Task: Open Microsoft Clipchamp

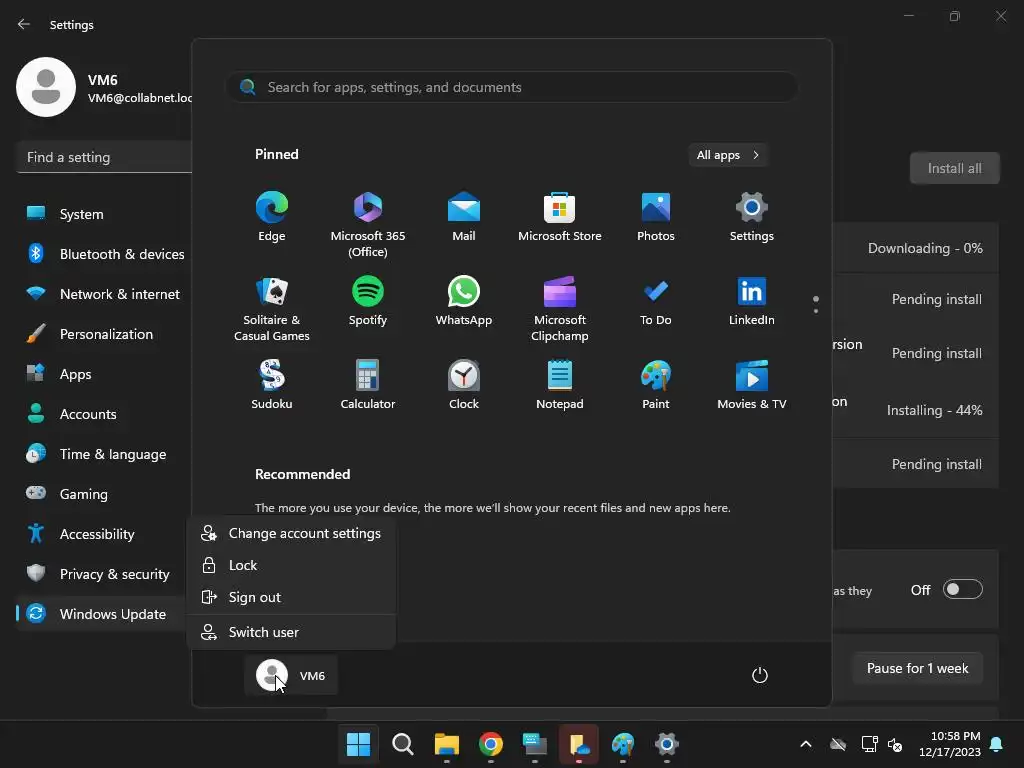Action: 560,309
